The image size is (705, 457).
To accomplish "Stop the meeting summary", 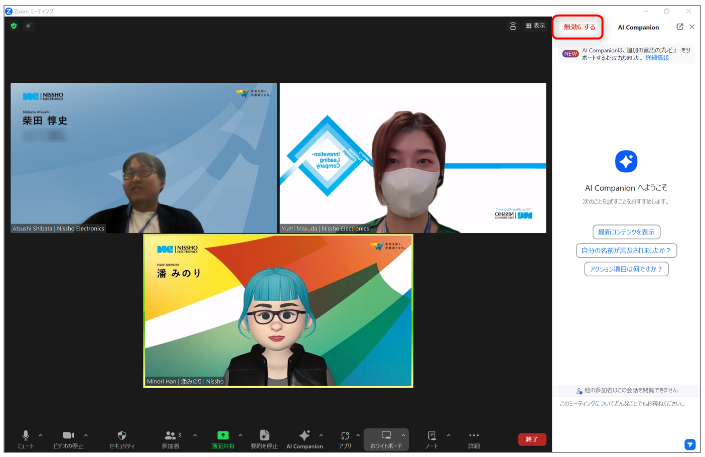I will (264, 439).
